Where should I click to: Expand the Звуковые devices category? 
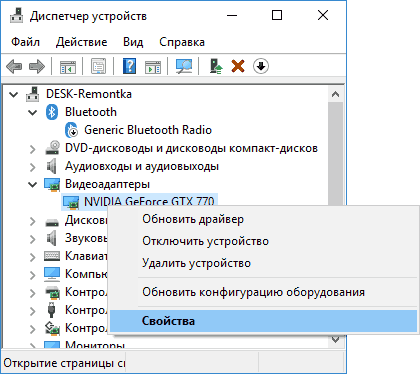(x=33, y=239)
